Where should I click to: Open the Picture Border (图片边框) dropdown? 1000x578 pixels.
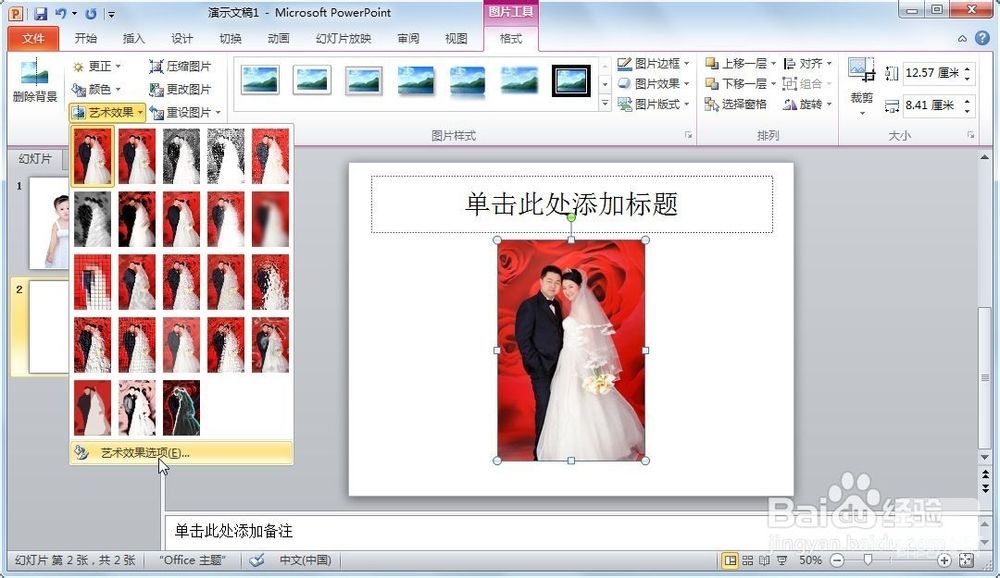(x=653, y=63)
